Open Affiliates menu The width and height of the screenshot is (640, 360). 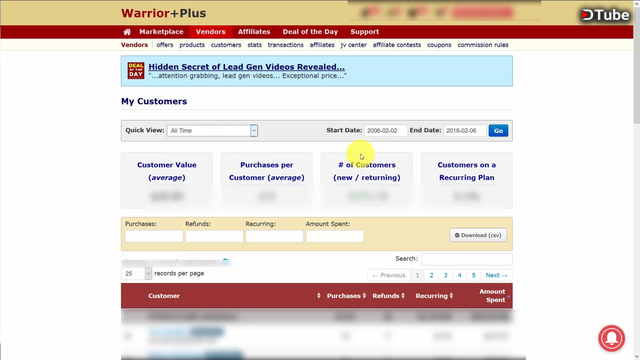click(254, 32)
